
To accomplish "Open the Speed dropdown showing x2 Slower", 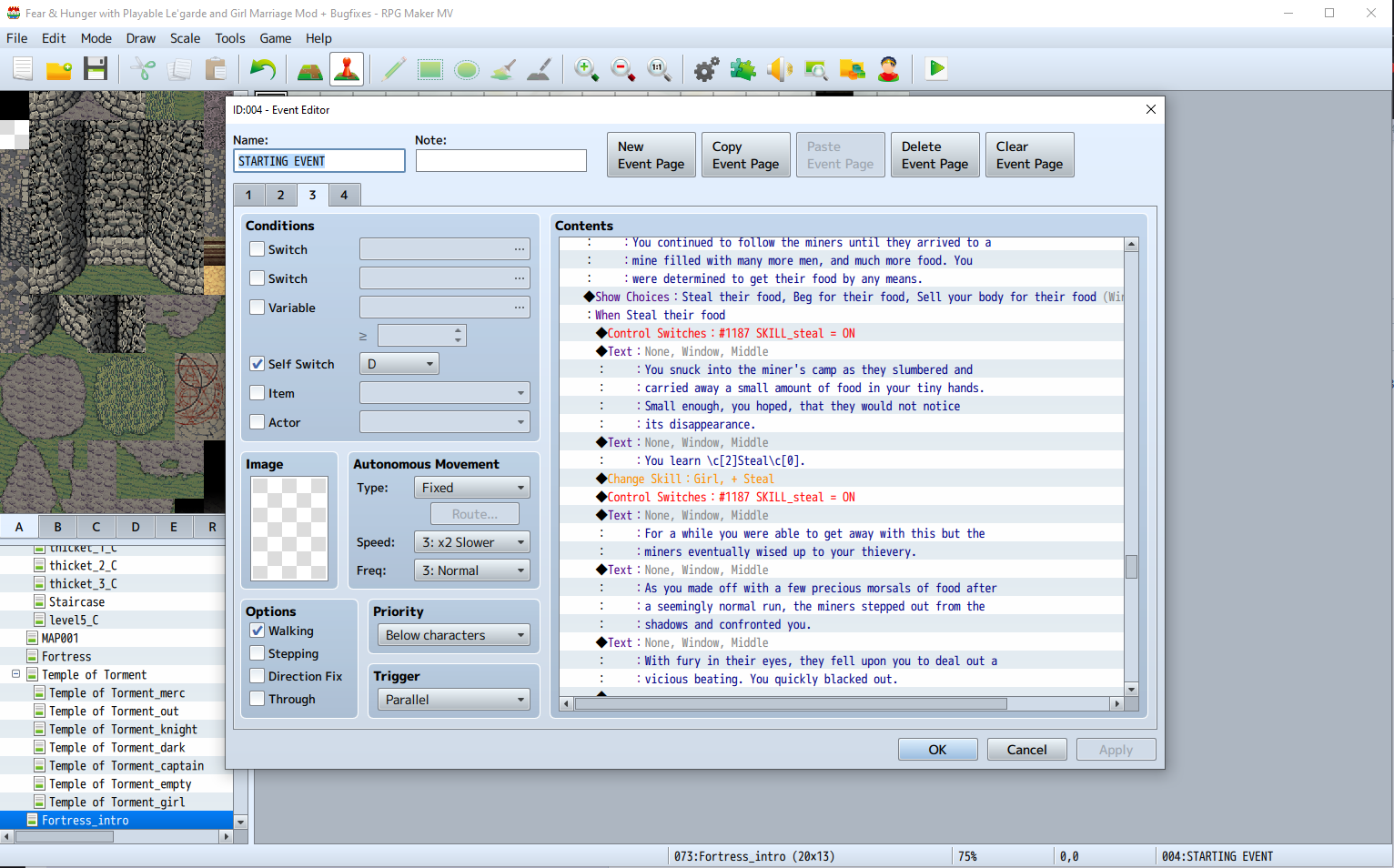I will click(472, 542).
